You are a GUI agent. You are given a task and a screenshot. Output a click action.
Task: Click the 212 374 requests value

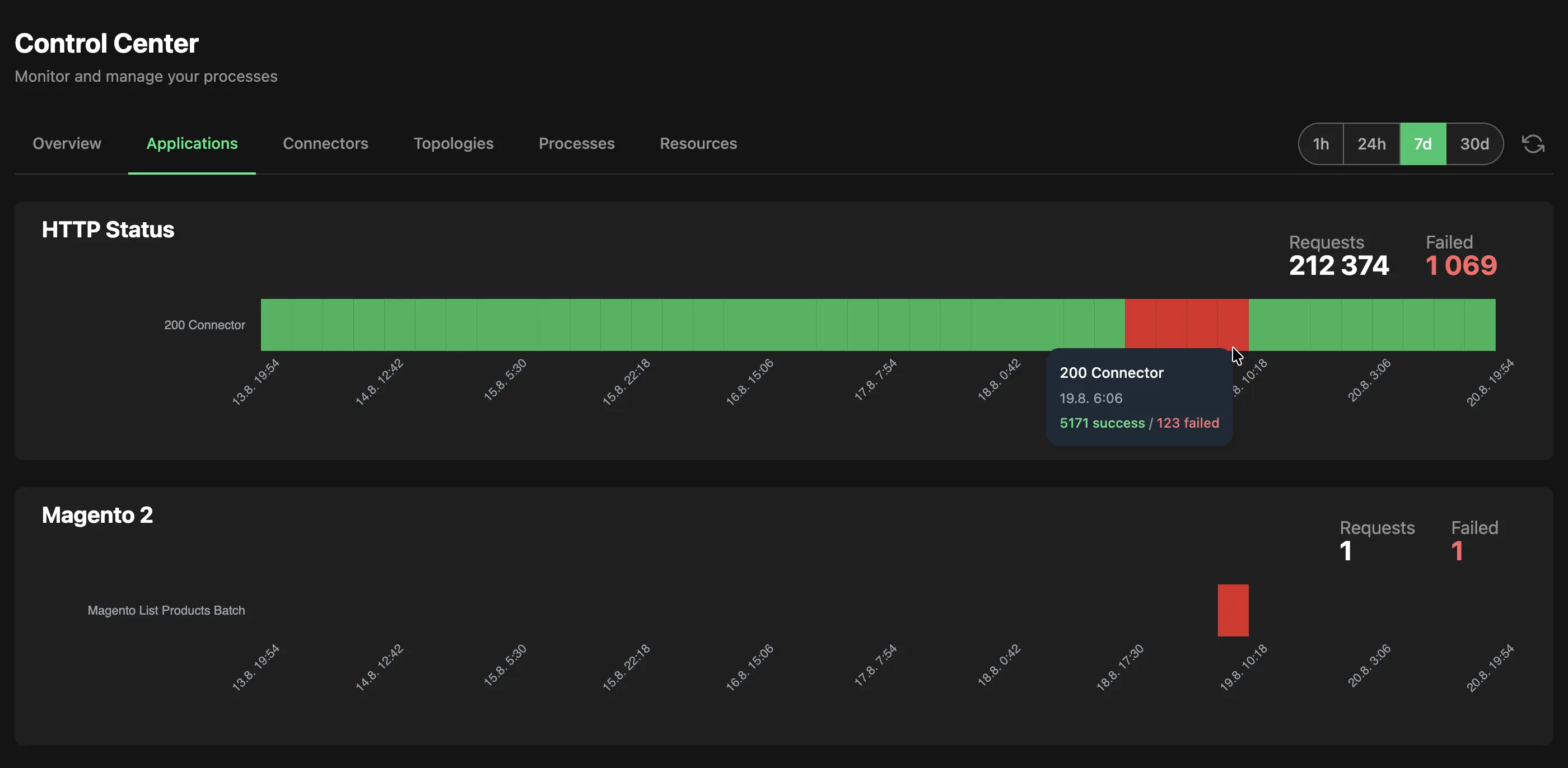pyautogui.click(x=1338, y=265)
